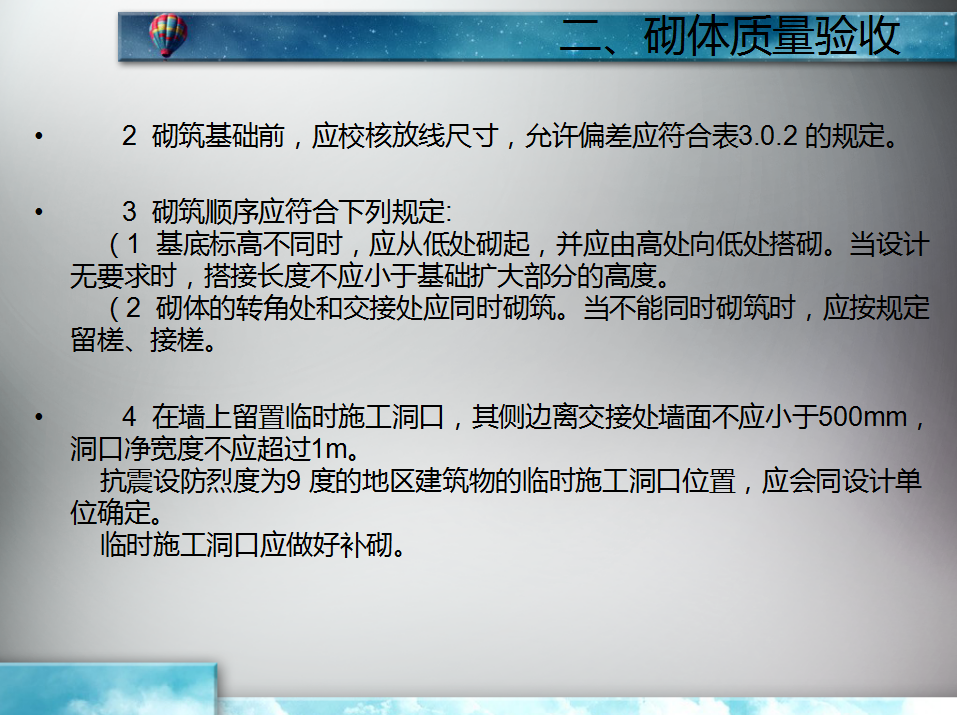Click the line starting （1 基底标高不同时

519,244
